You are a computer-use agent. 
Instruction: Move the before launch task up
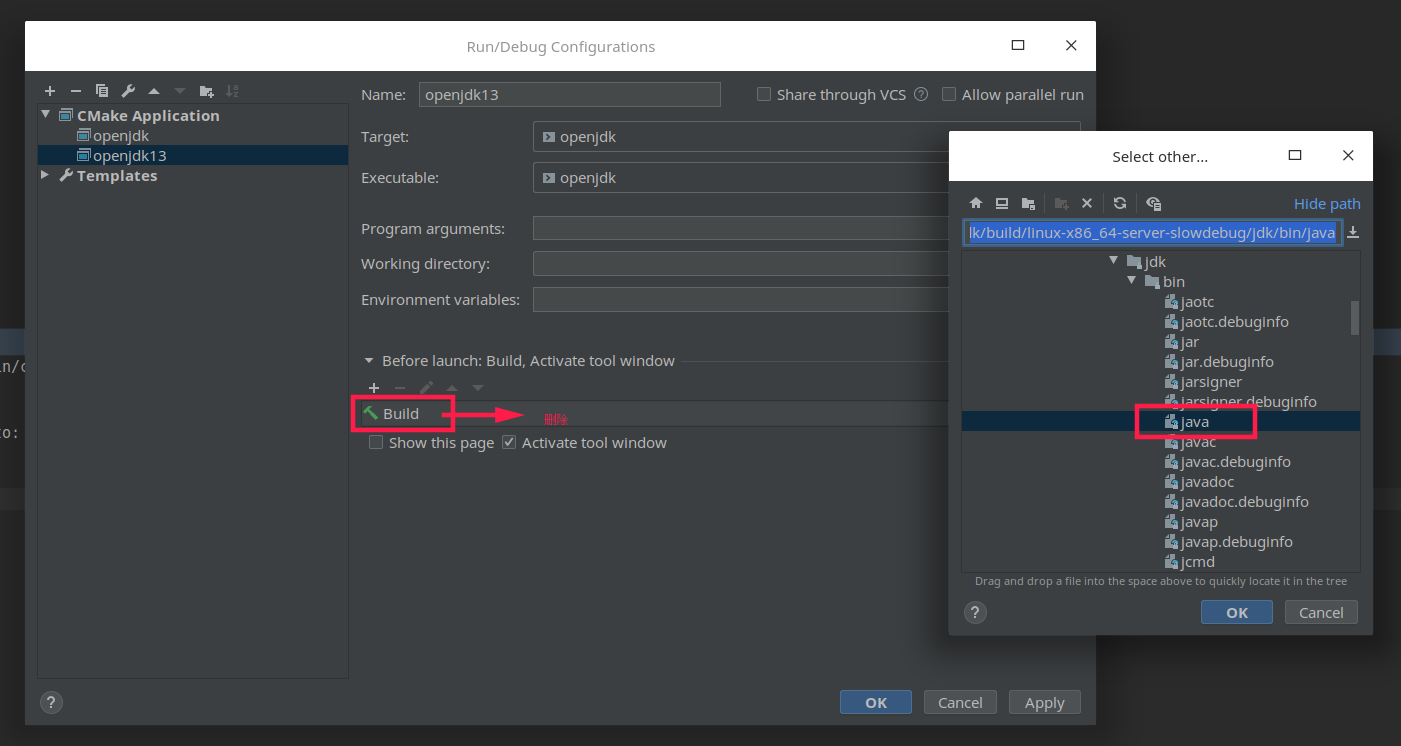[x=452, y=388]
